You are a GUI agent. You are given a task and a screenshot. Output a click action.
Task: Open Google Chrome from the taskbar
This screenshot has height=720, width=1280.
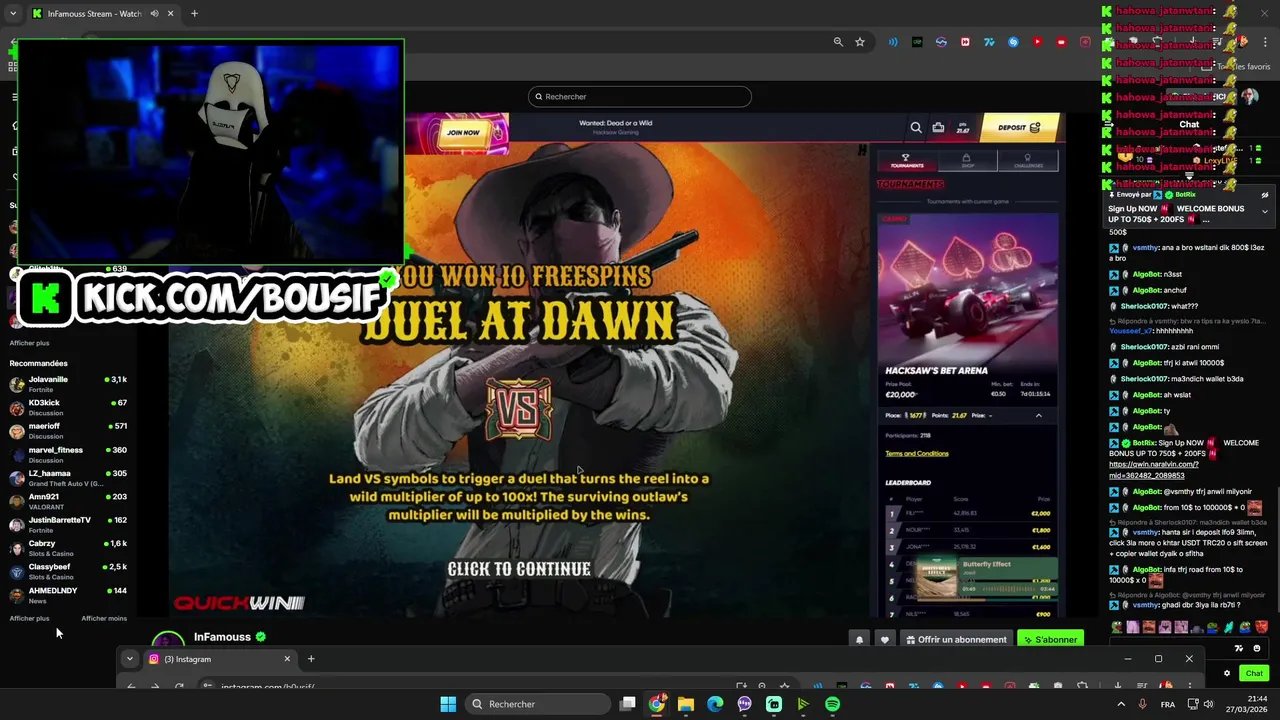click(x=656, y=704)
